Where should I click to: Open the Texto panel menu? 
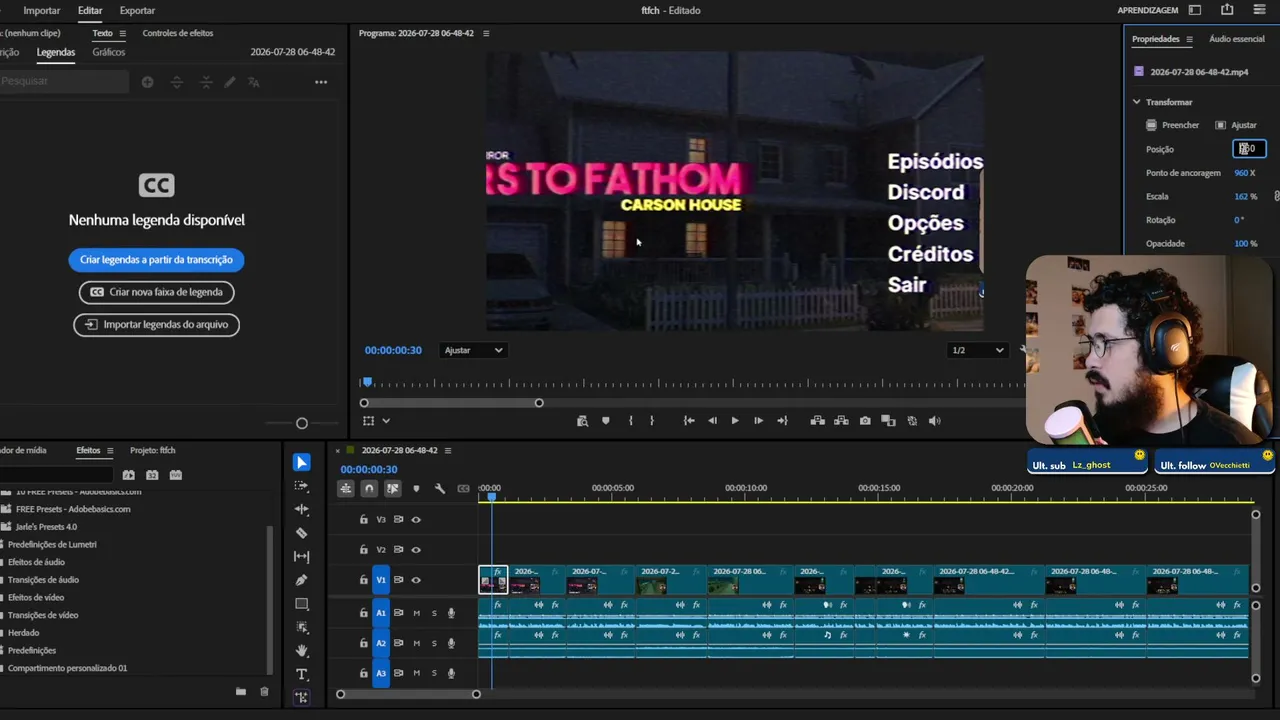[x=123, y=33]
